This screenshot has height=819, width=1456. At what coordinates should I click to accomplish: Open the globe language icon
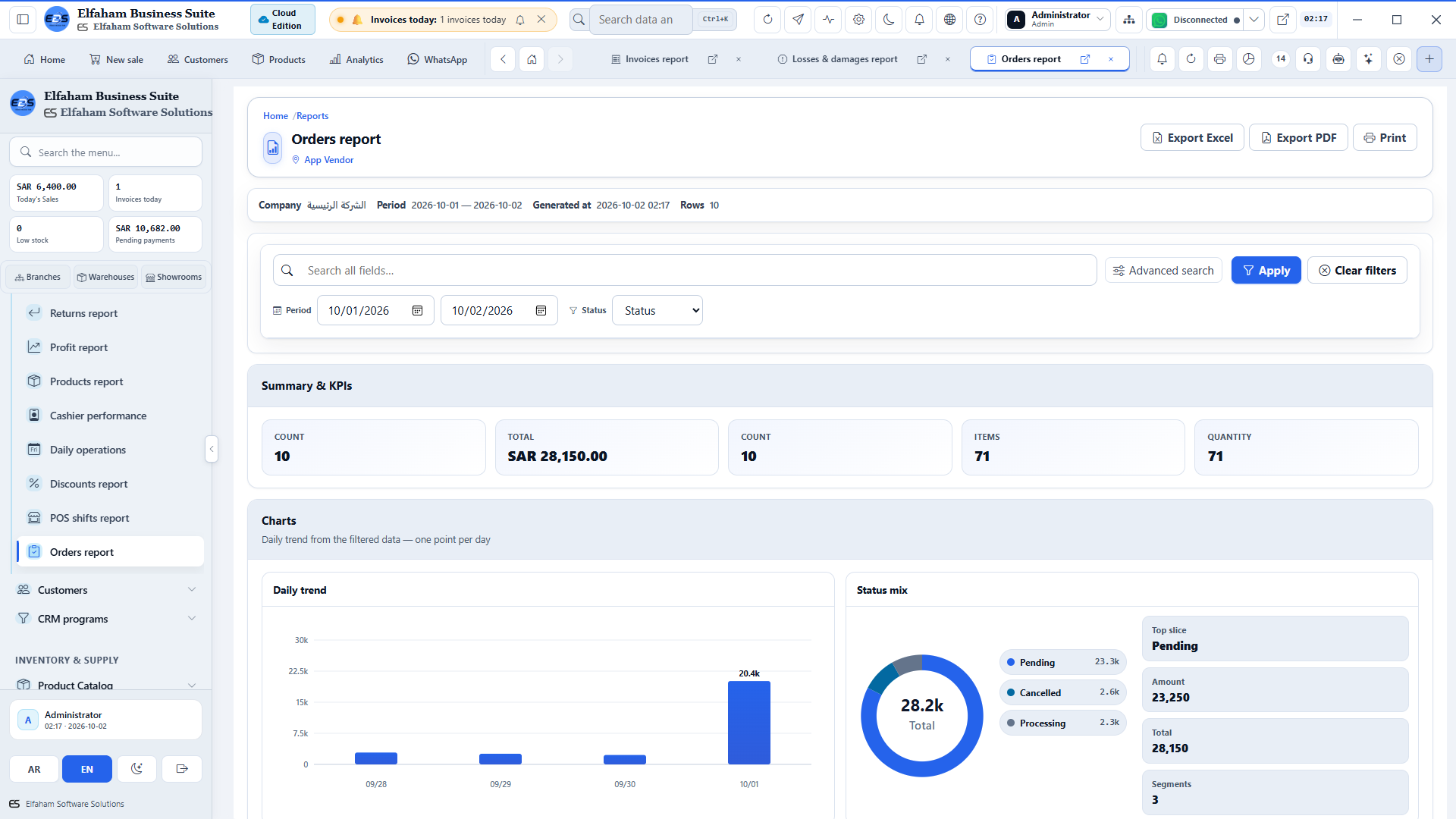pos(949,20)
